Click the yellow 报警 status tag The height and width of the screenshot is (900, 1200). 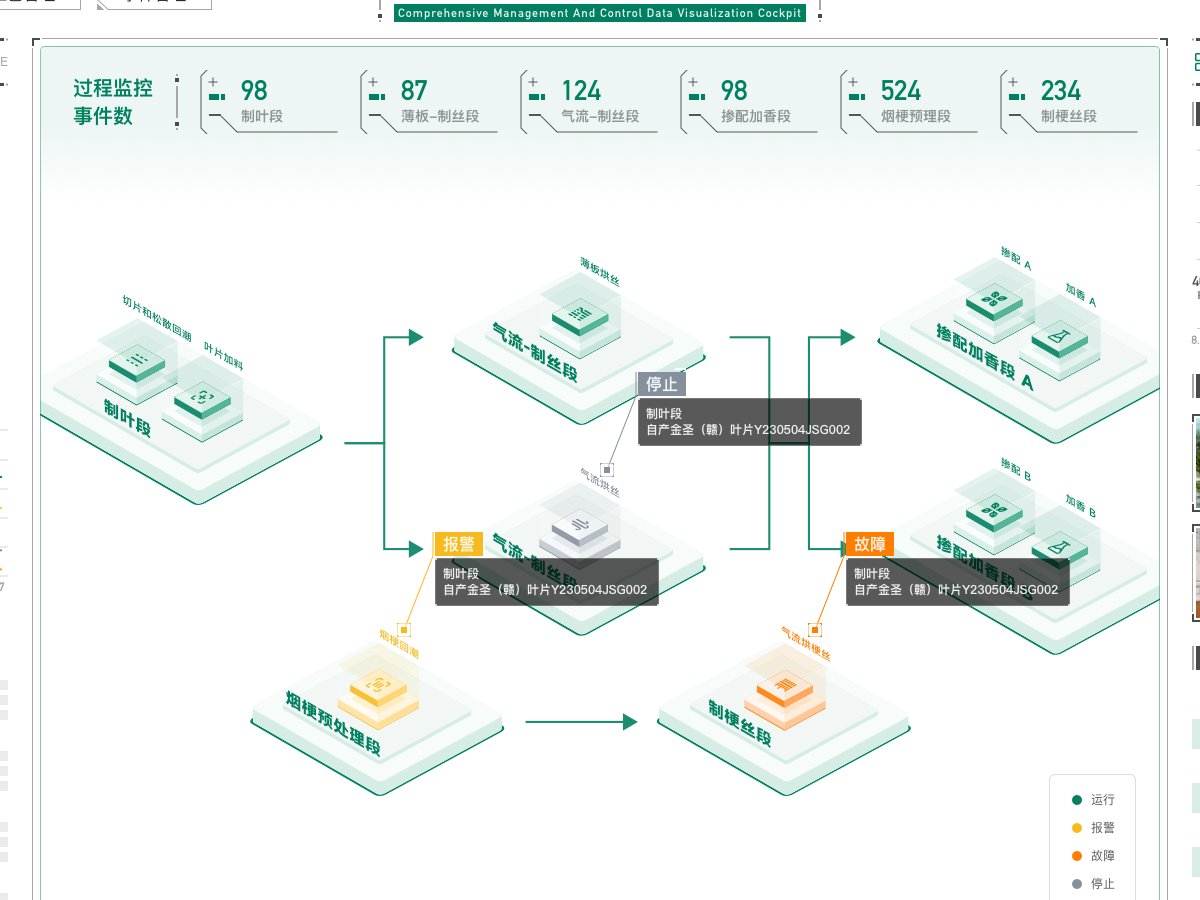click(x=458, y=544)
